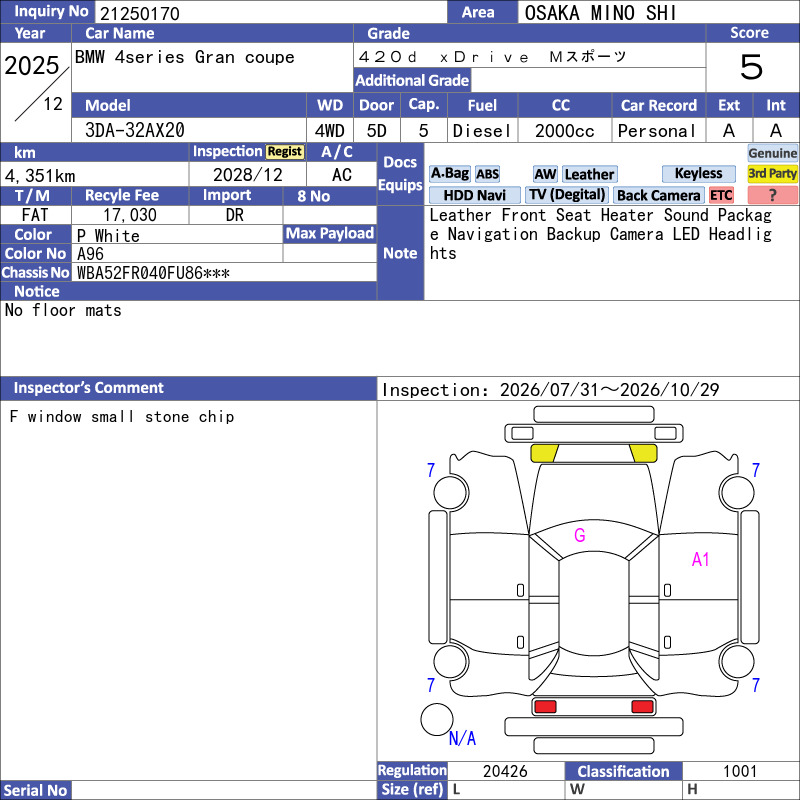800x800 pixels.
Task: Click the Back Camera badge
Action: (x=658, y=195)
